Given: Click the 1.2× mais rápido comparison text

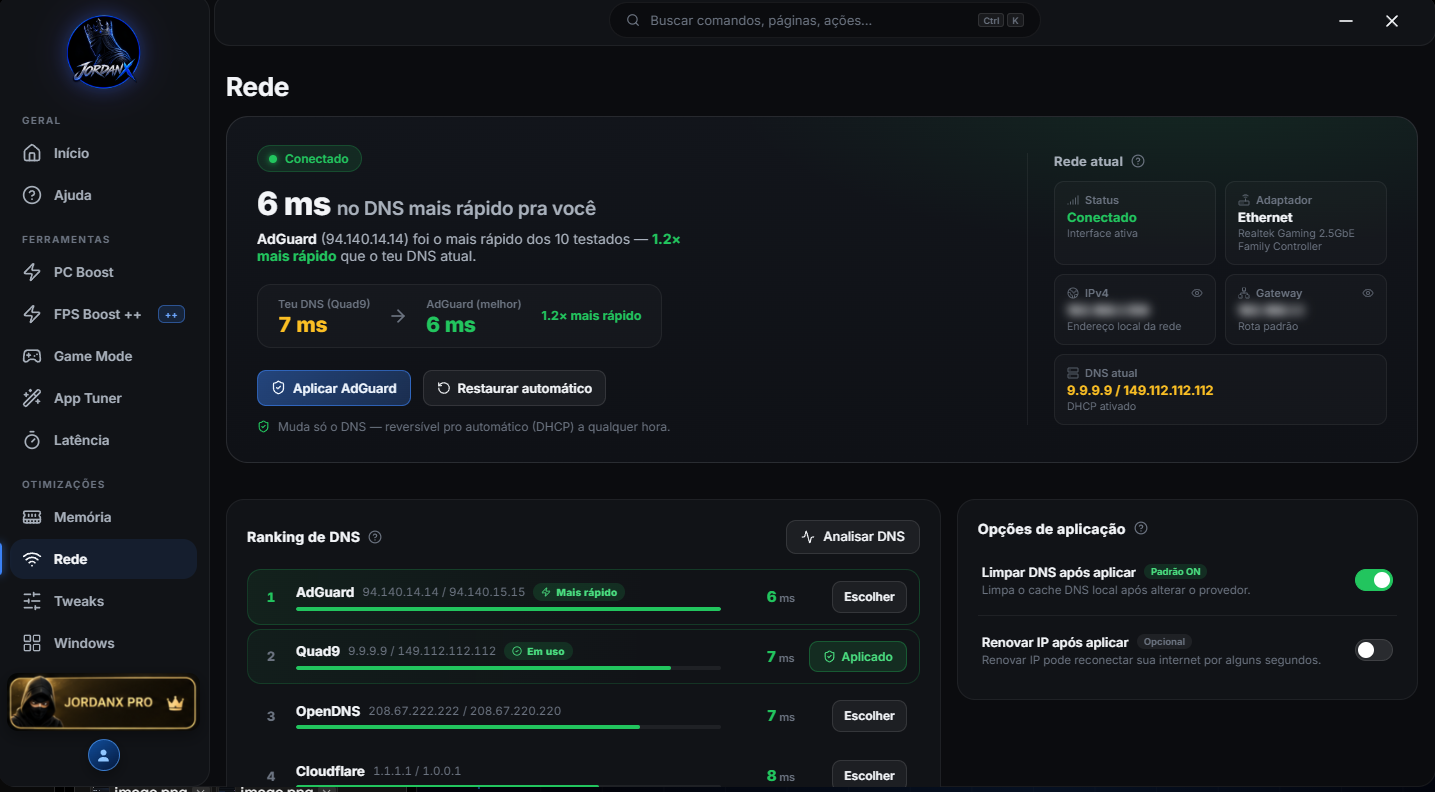Looking at the screenshot, I should coord(591,316).
